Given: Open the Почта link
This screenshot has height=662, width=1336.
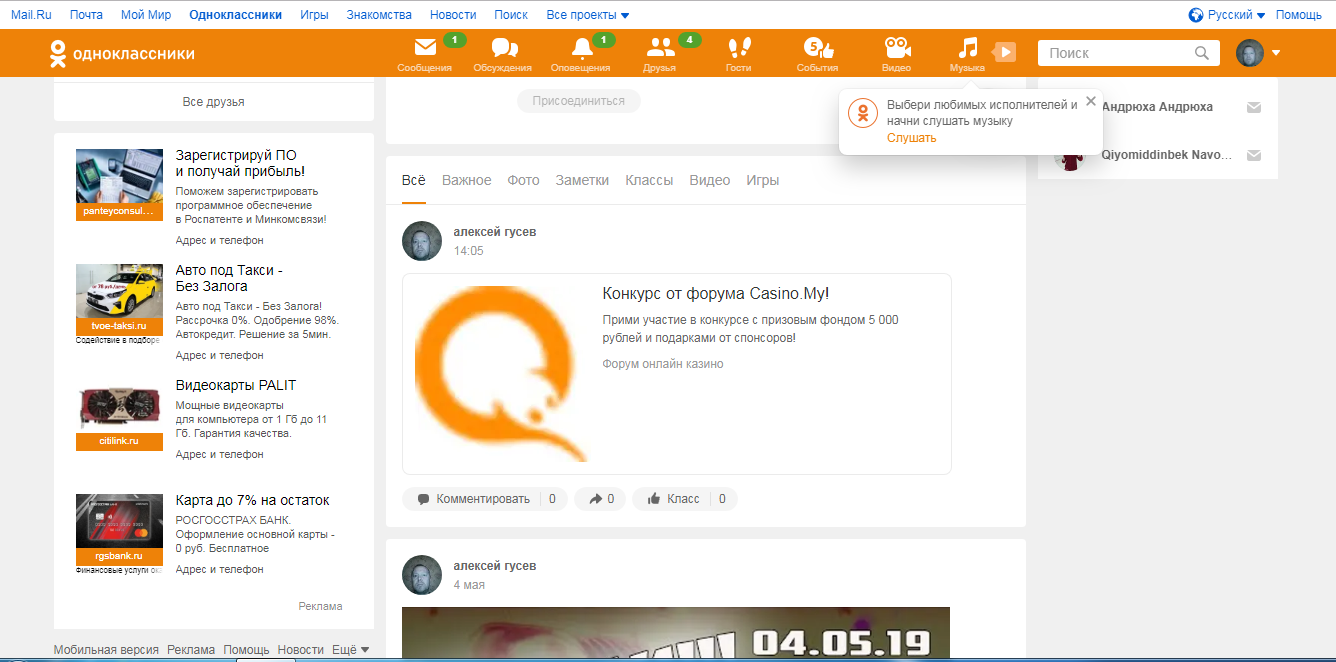Looking at the screenshot, I should 87,15.
